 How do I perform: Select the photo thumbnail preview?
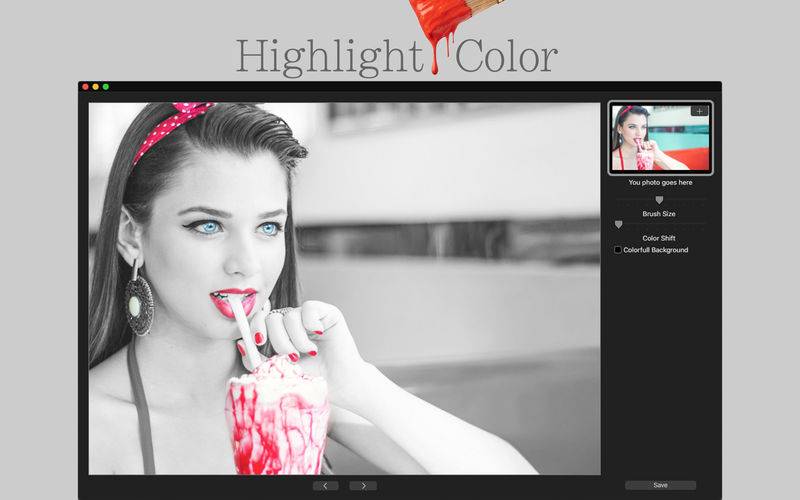(660, 138)
